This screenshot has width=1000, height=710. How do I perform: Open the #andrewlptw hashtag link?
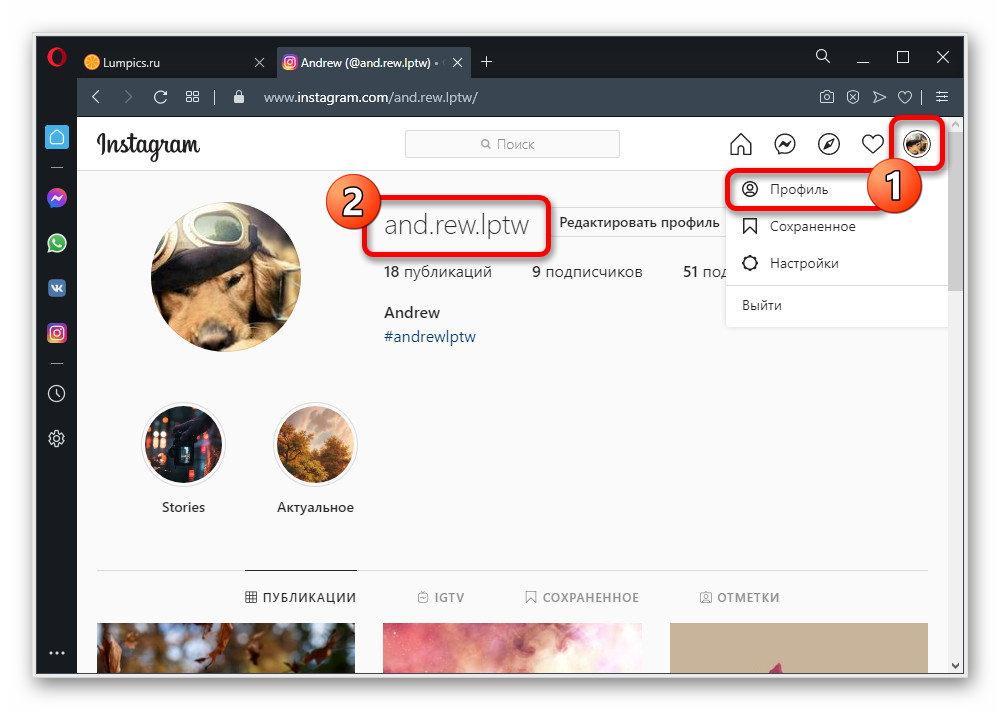430,337
